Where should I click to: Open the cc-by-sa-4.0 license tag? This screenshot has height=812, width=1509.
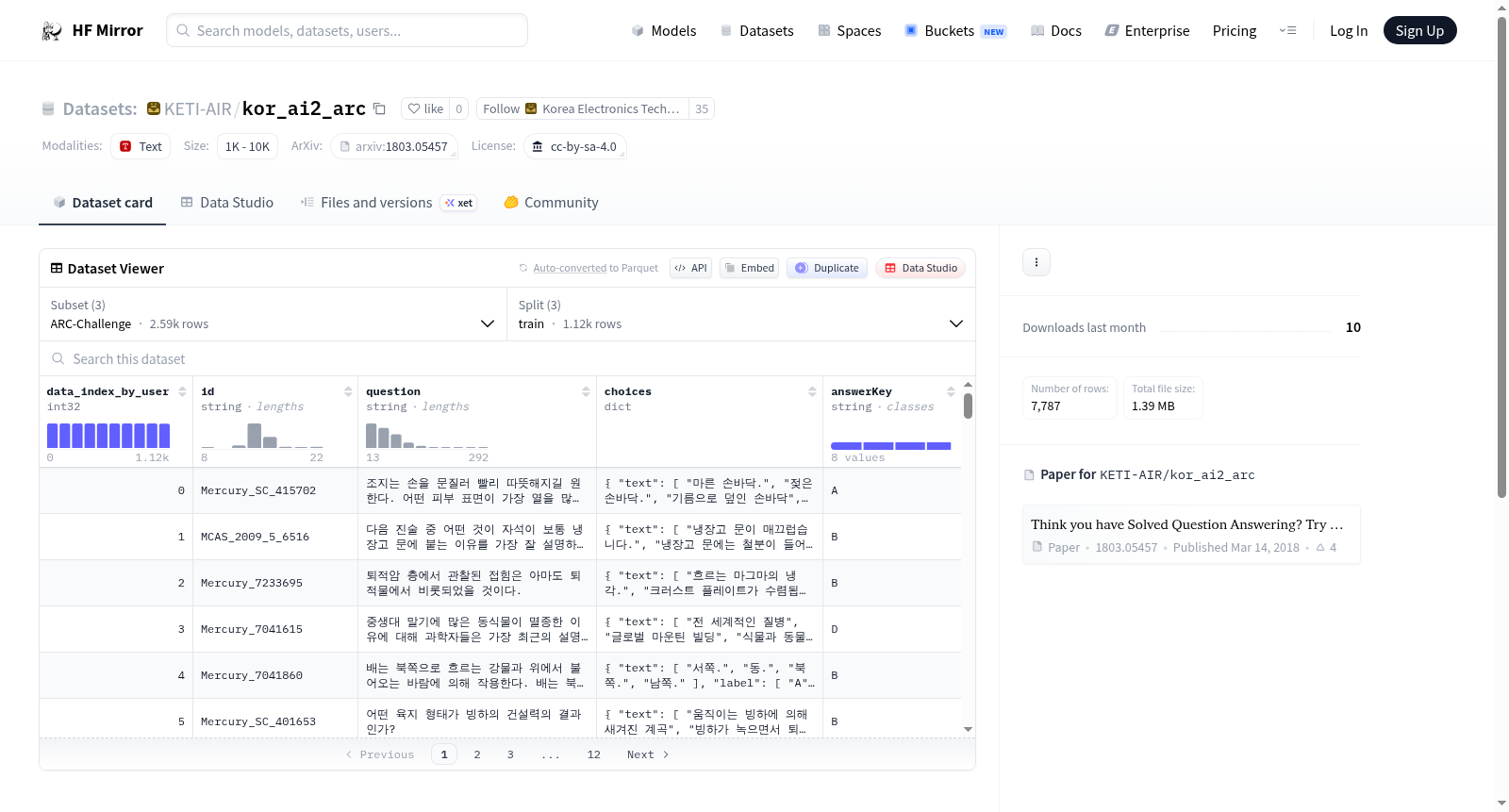pos(574,146)
